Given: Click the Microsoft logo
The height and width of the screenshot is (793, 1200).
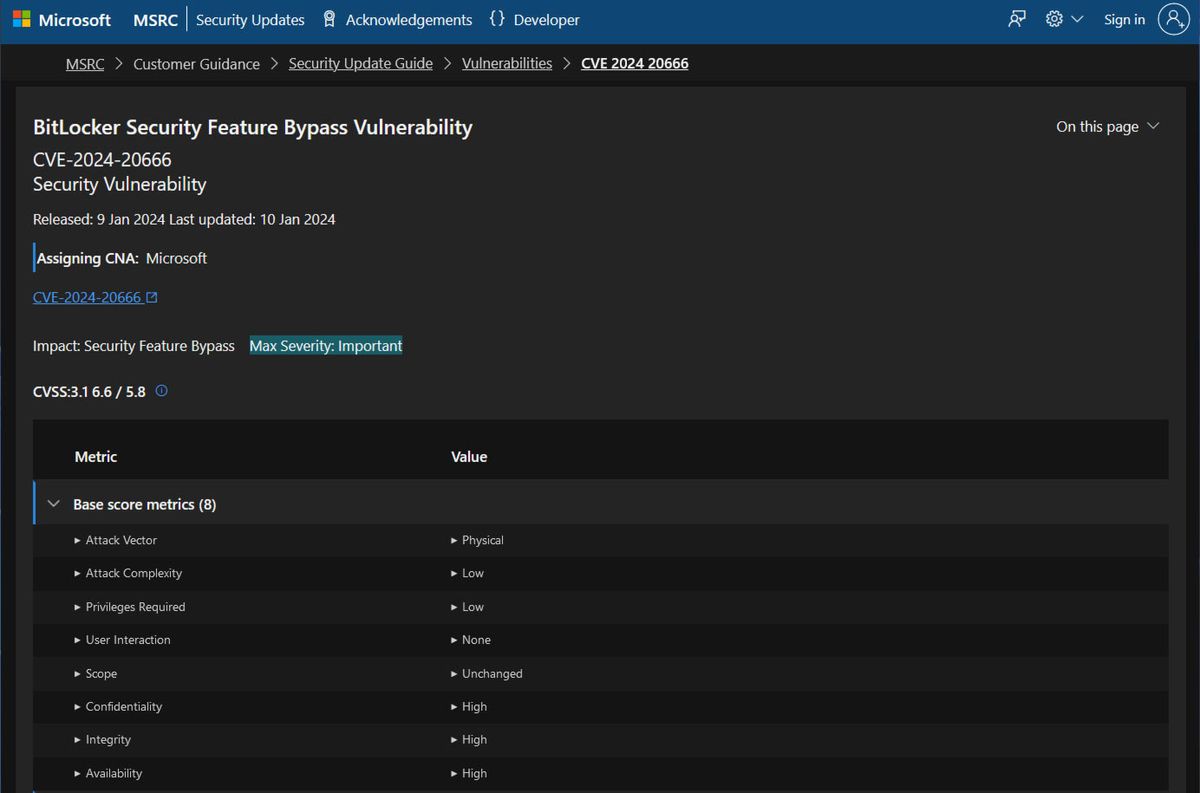Looking at the screenshot, I should tap(60, 18).
